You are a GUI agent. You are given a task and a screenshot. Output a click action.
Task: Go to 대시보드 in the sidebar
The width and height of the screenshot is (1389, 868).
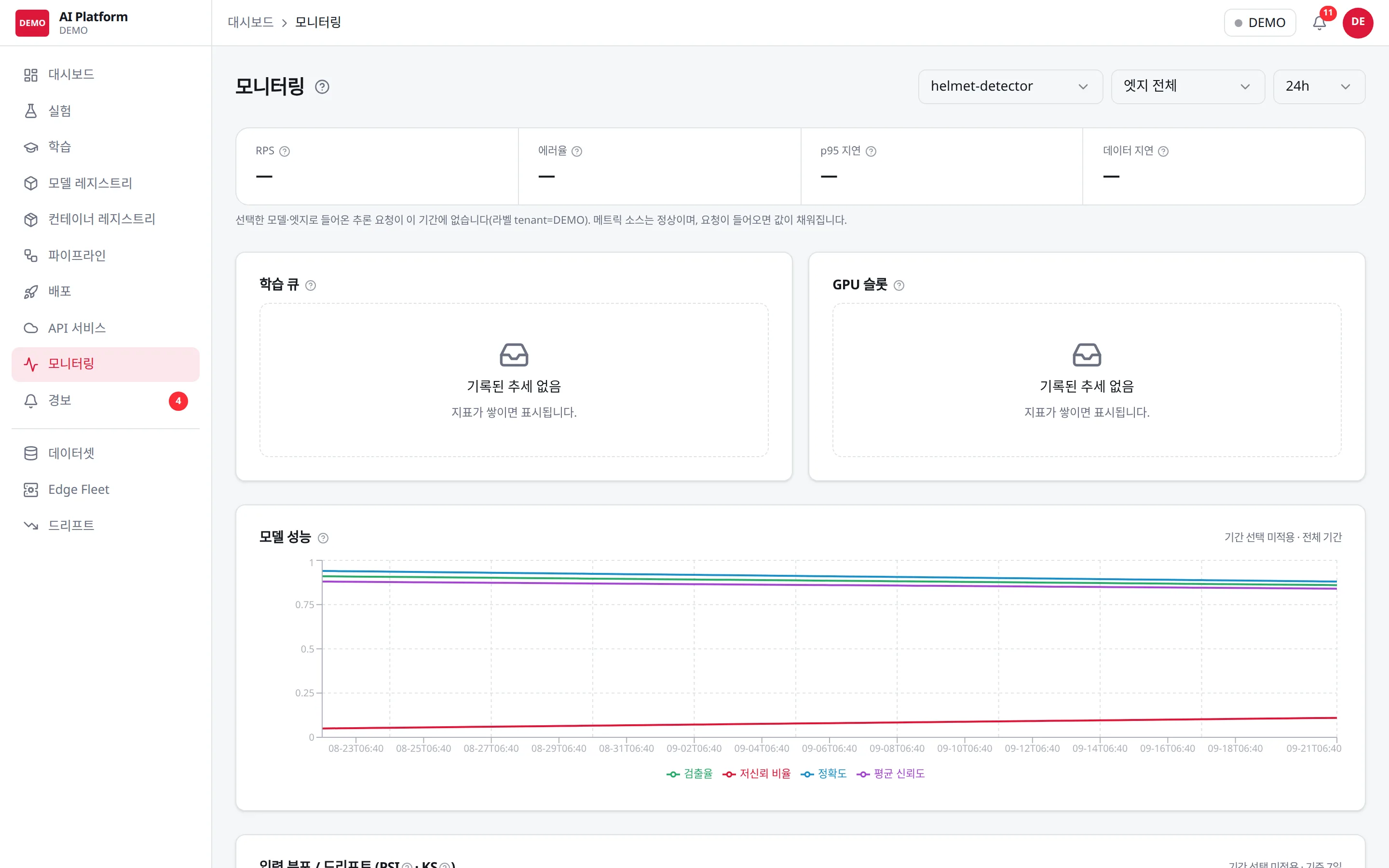click(x=106, y=75)
